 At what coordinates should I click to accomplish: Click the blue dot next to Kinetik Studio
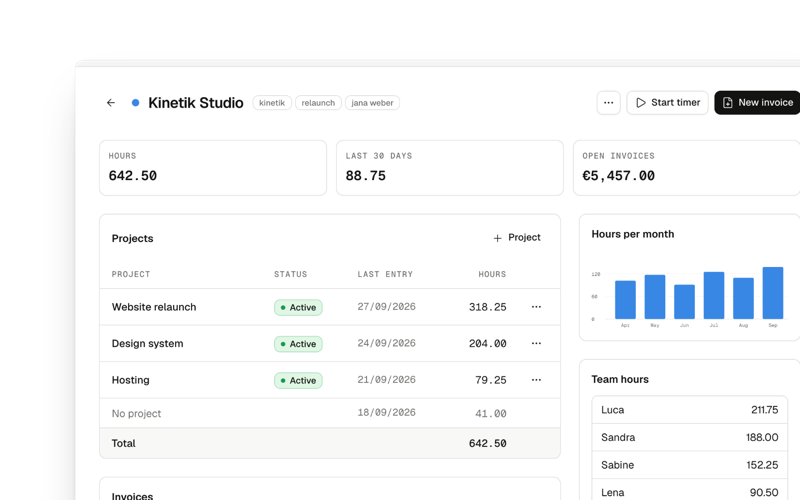[135, 103]
